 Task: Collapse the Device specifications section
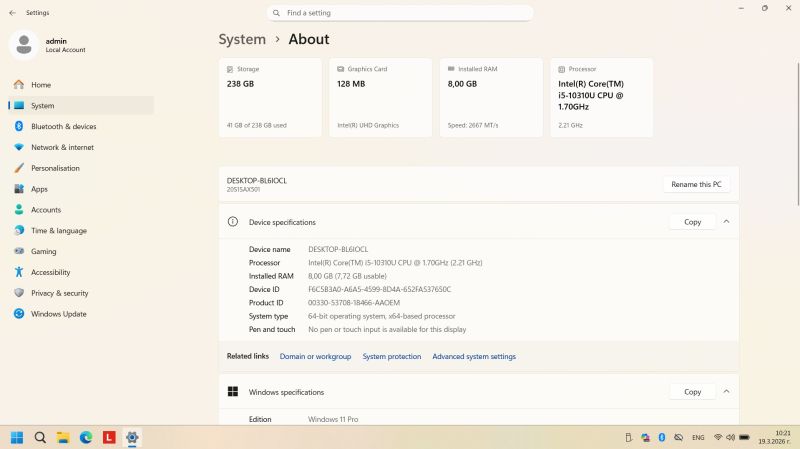point(726,222)
